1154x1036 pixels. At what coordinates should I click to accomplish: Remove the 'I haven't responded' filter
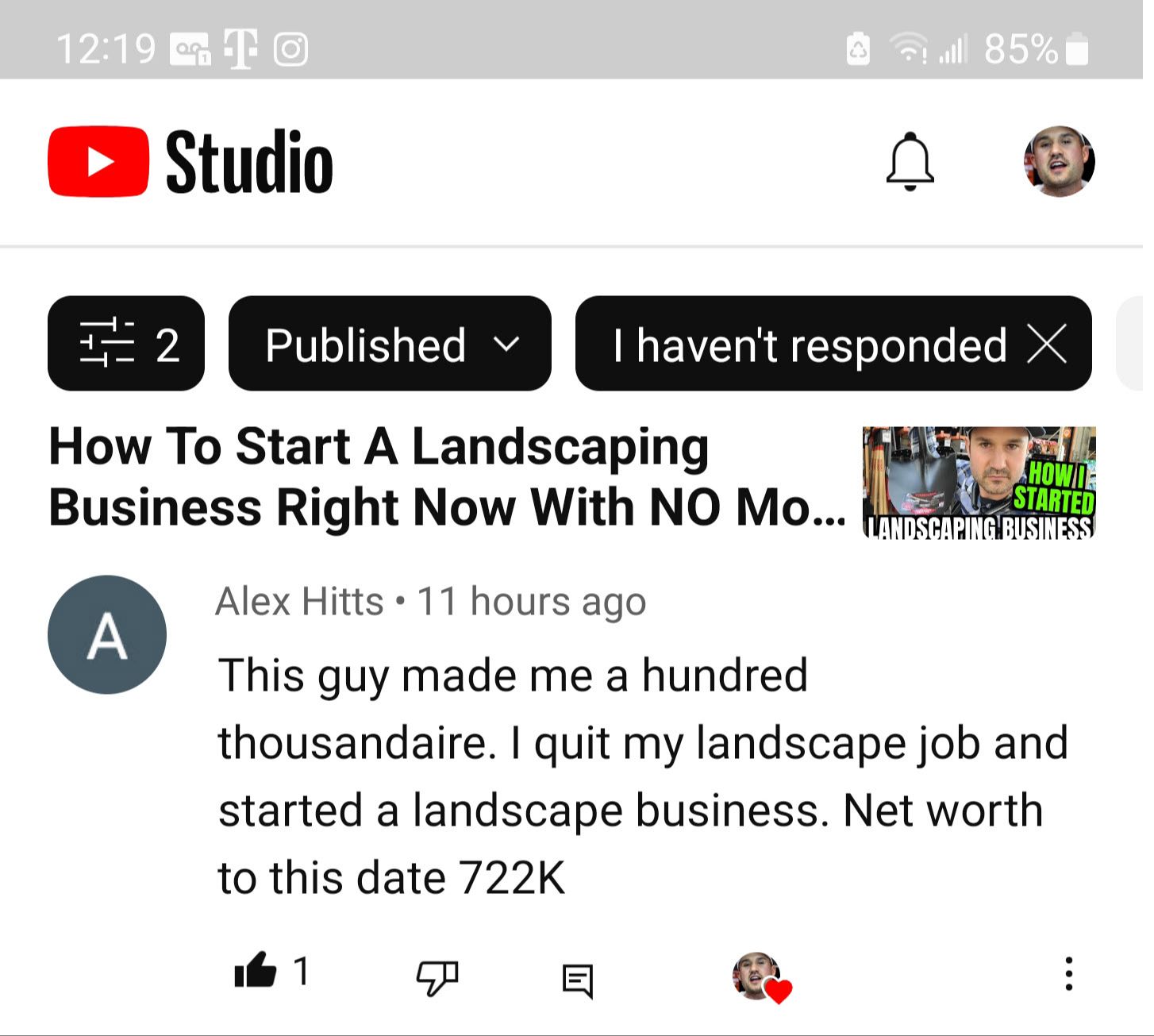click(x=1048, y=345)
